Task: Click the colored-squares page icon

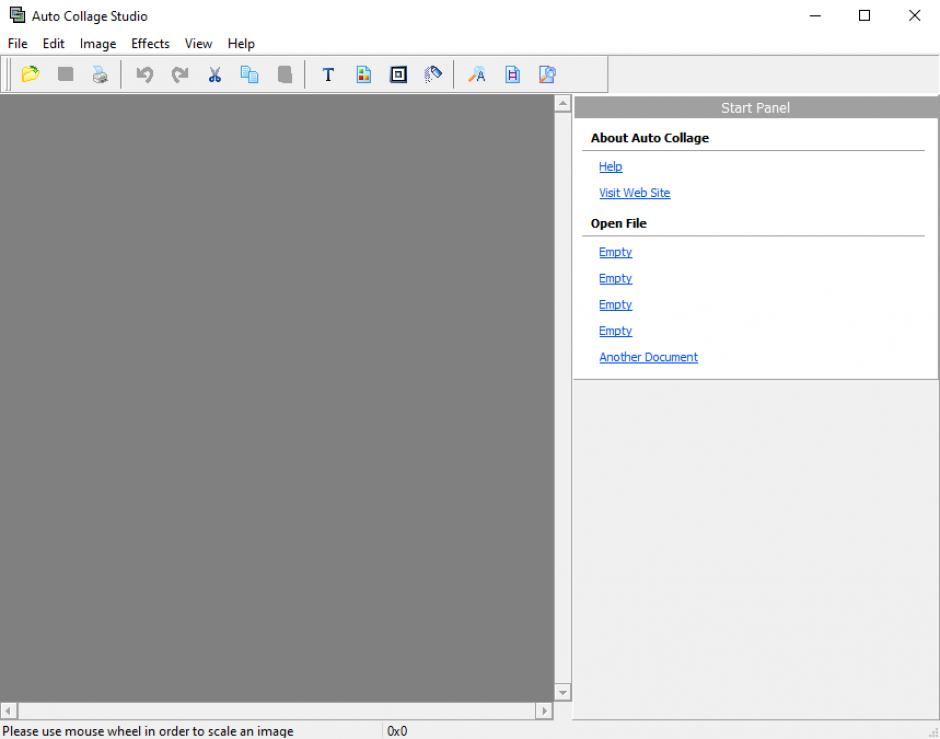Action: click(363, 74)
